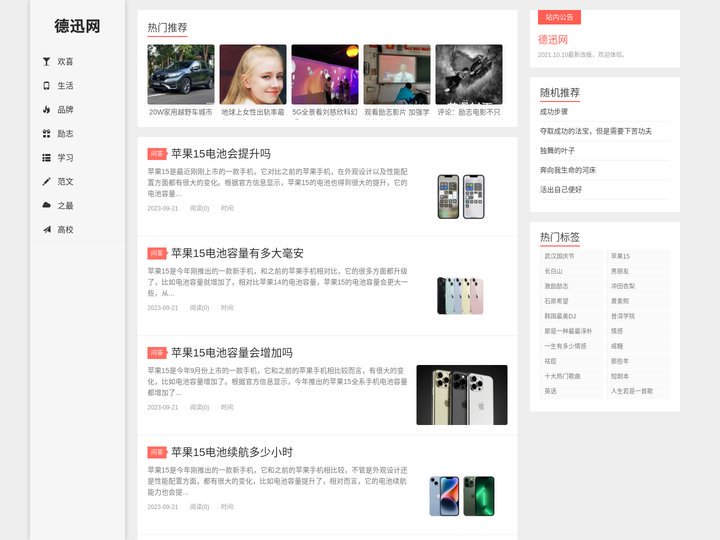The image size is (720, 540).
Task: Open article 苹果15电池会提升吗
Action: point(221,154)
